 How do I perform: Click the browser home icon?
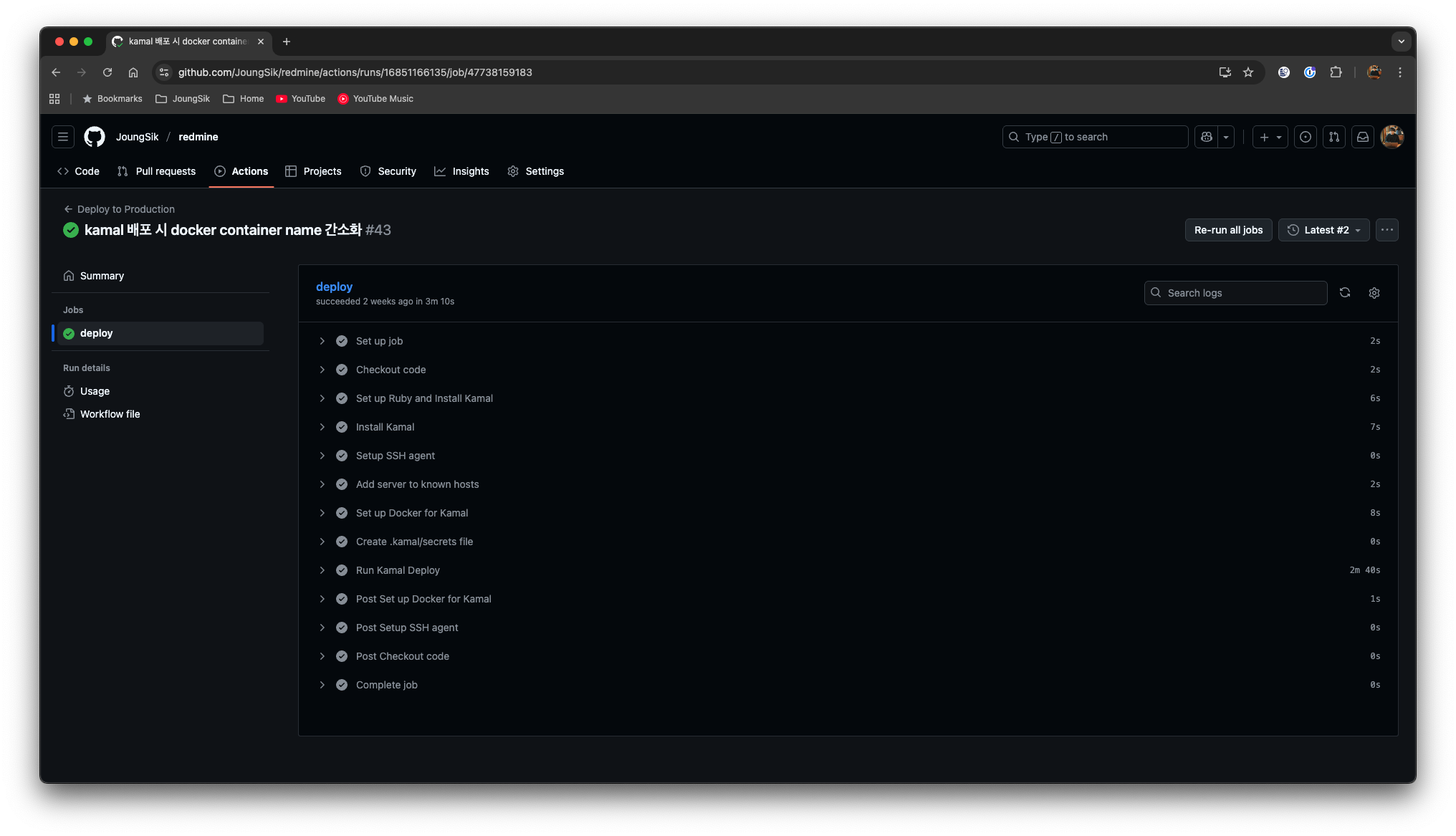pyautogui.click(x=133, y=72)
